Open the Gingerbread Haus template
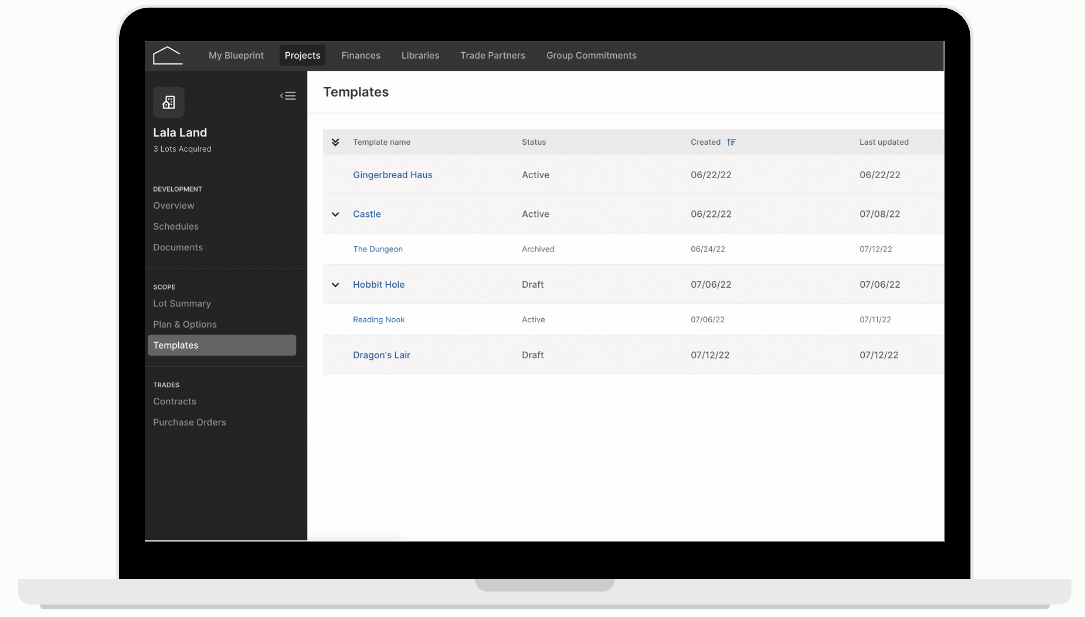Screen dimensions: 1085x617 click(x=392, y=175)
